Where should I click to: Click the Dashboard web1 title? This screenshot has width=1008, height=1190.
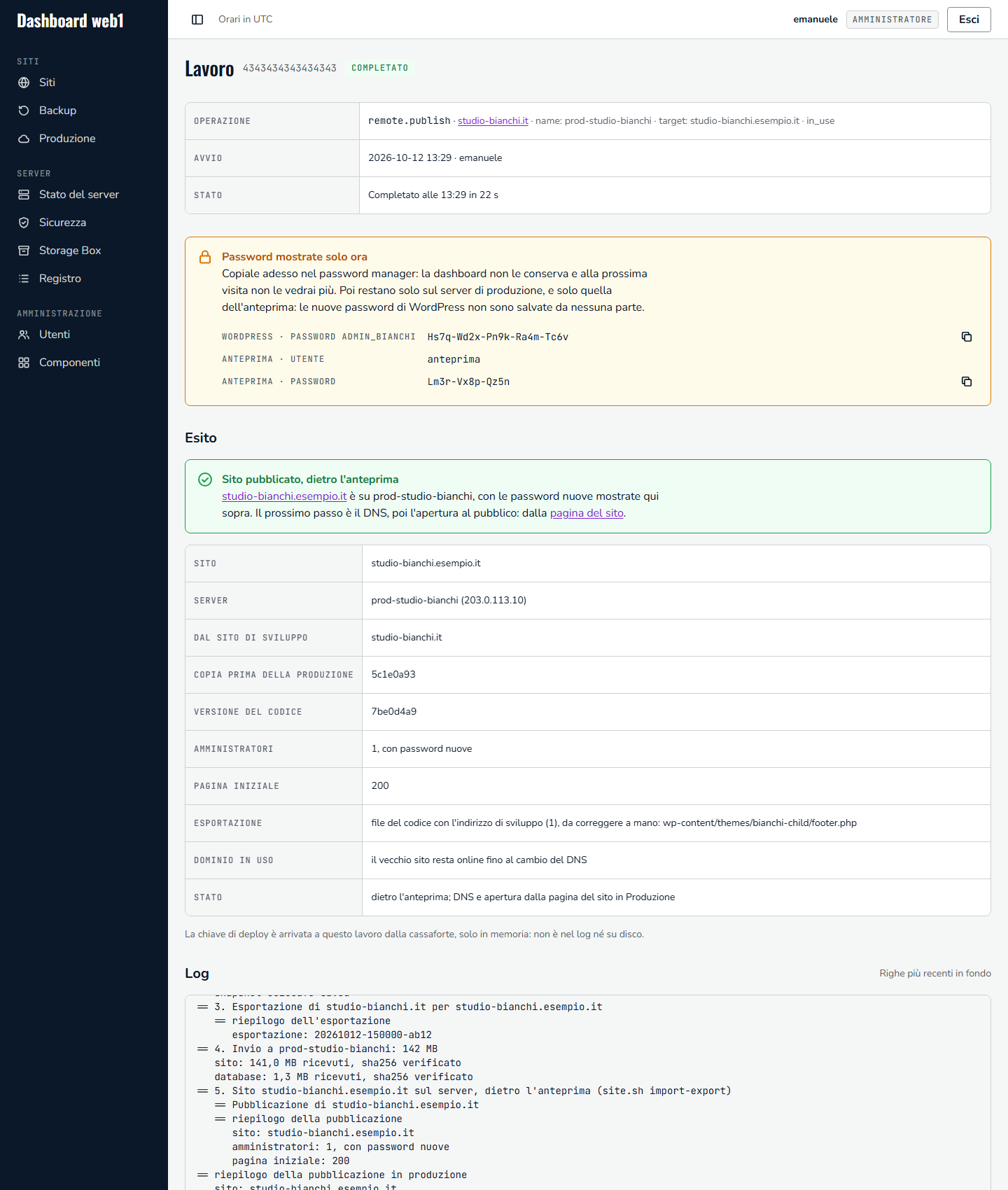click(70, 21)
